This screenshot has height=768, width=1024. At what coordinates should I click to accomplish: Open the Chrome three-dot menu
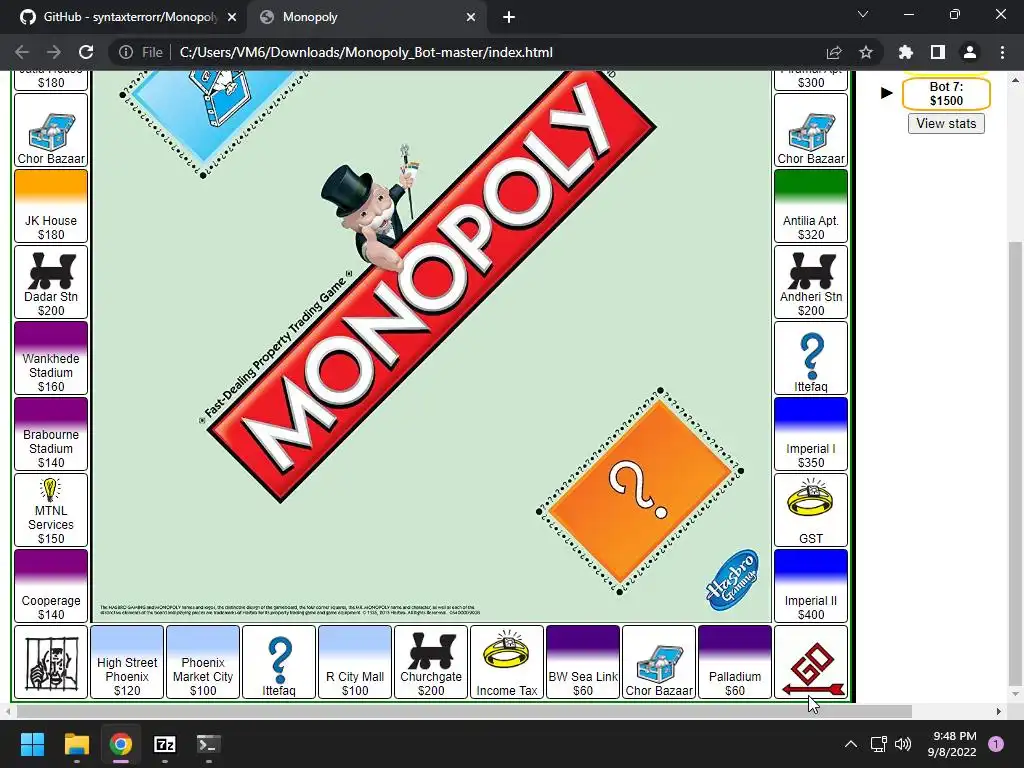[1002, 52]
